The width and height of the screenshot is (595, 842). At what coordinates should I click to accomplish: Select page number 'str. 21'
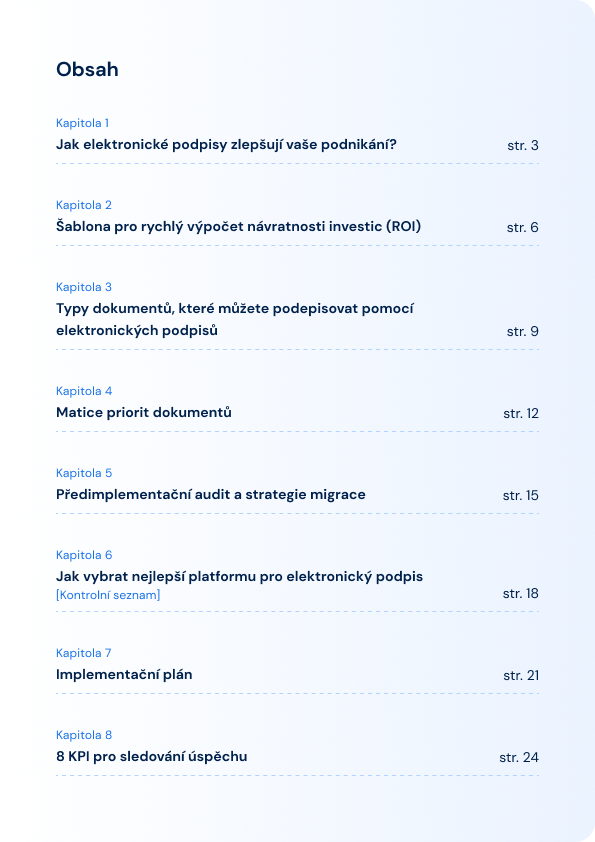point(521,676)
